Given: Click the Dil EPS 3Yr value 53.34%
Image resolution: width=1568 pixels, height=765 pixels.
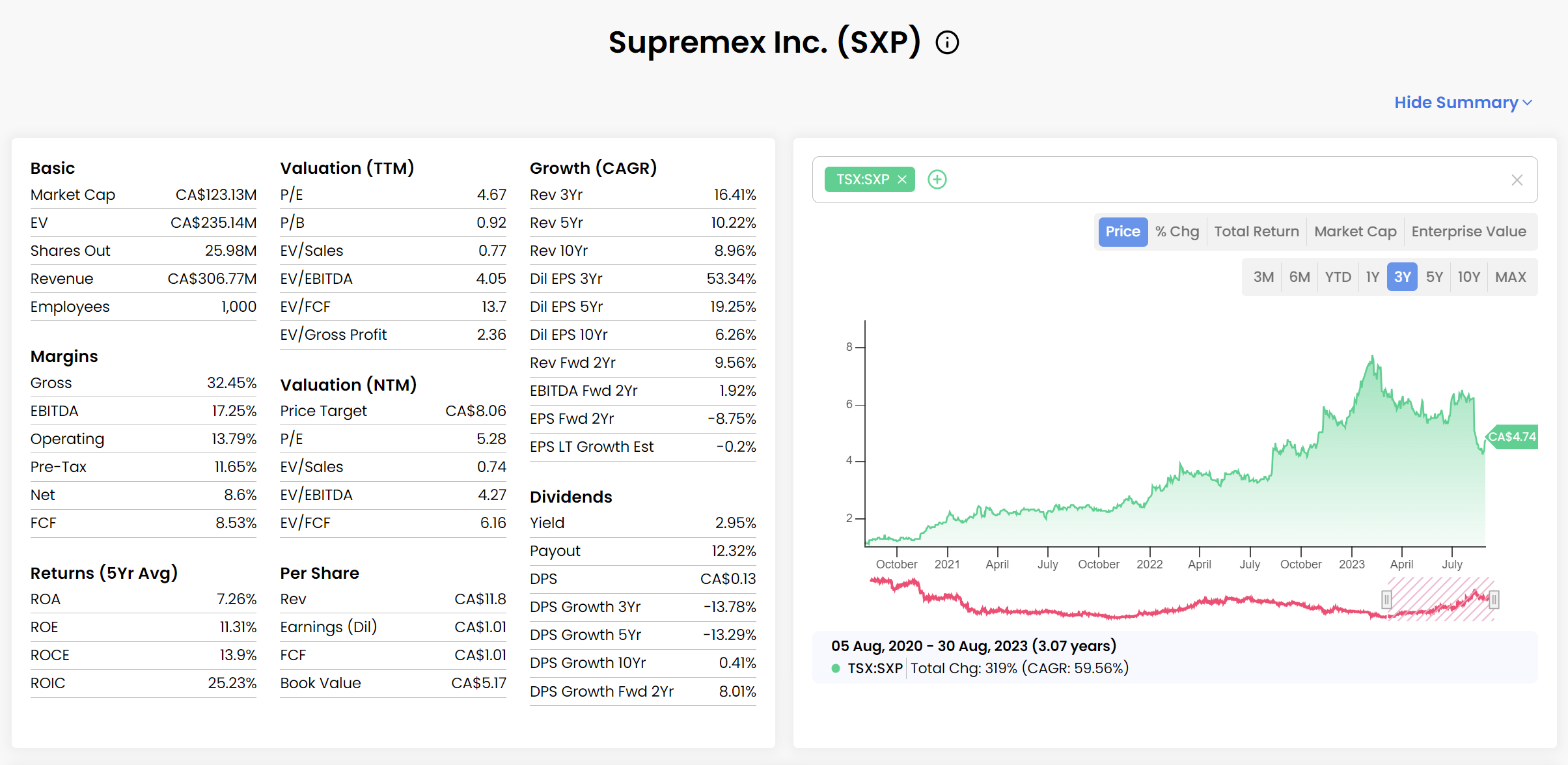Looking at the screenshot, I should click(x=732, y=279).
